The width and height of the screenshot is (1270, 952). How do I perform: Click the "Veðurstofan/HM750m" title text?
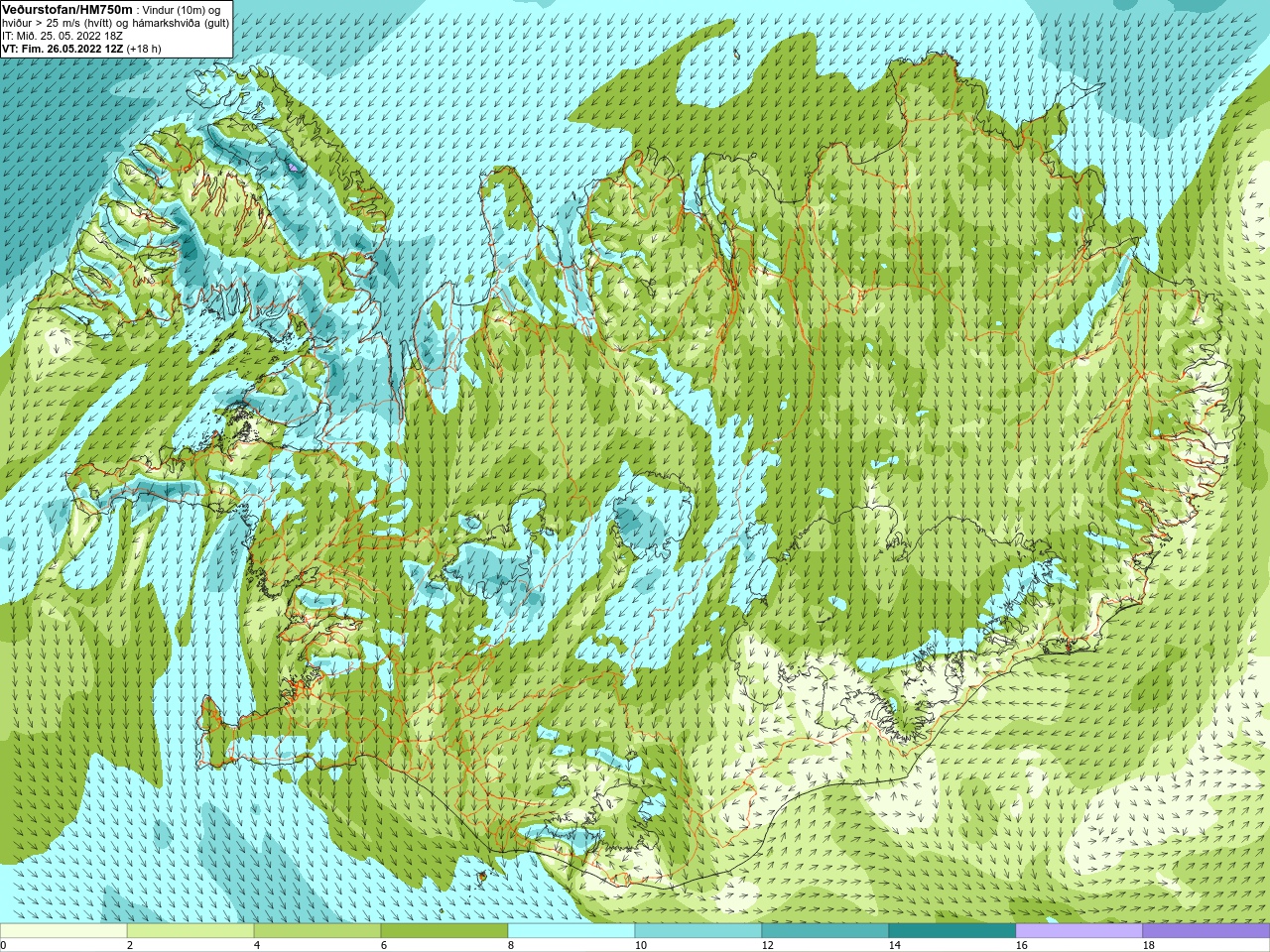point(67,9)
